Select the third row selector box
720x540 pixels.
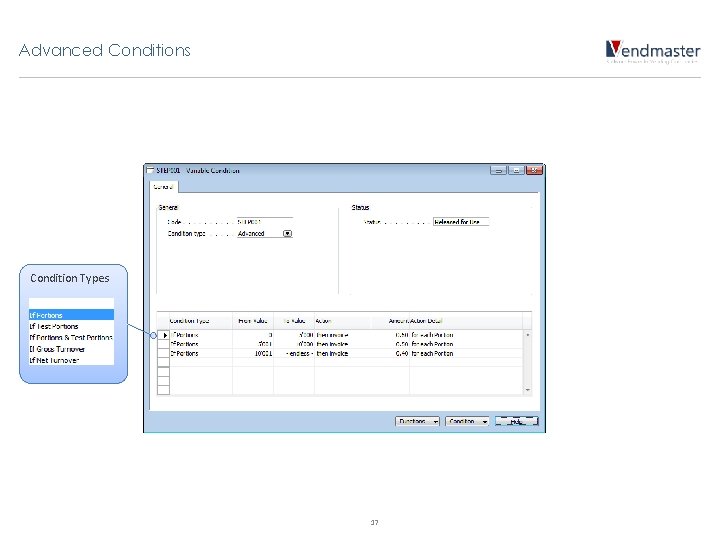(163, 354)
